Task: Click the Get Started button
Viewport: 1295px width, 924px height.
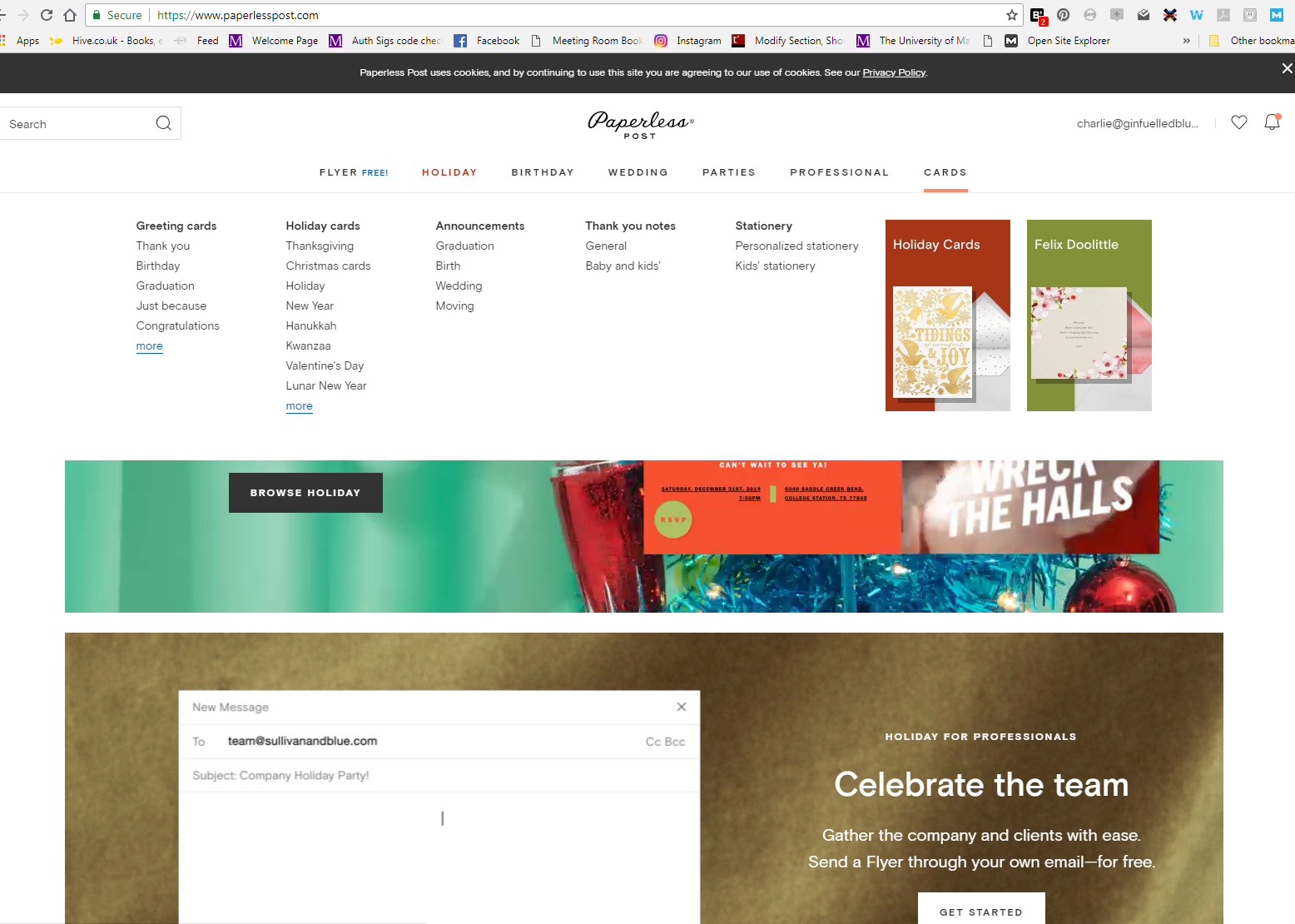Action: click(981, 909)
